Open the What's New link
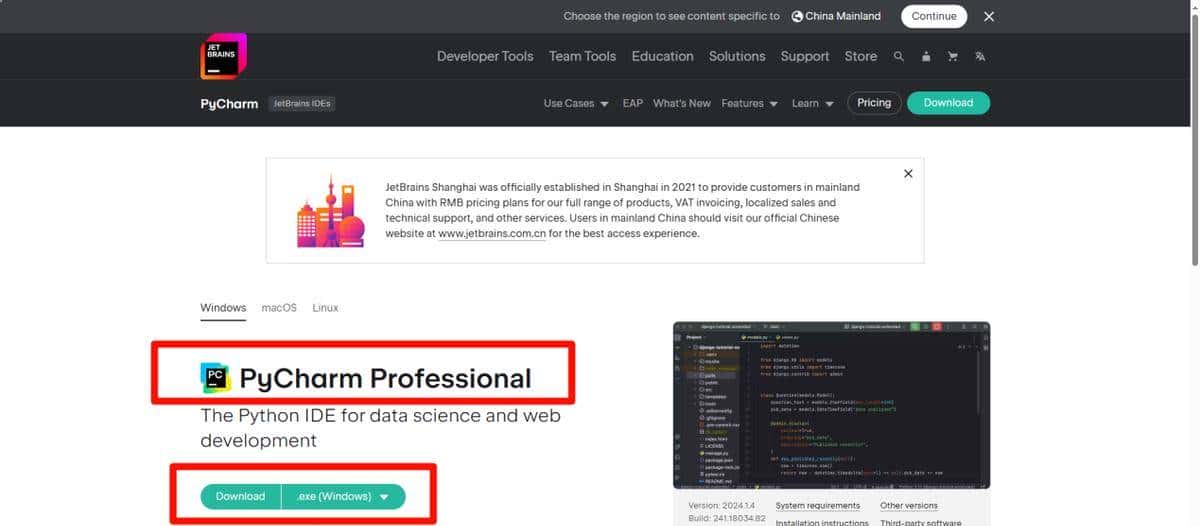Image resolution: width=1200 pixels, height=526 pixels. [682, 103]
